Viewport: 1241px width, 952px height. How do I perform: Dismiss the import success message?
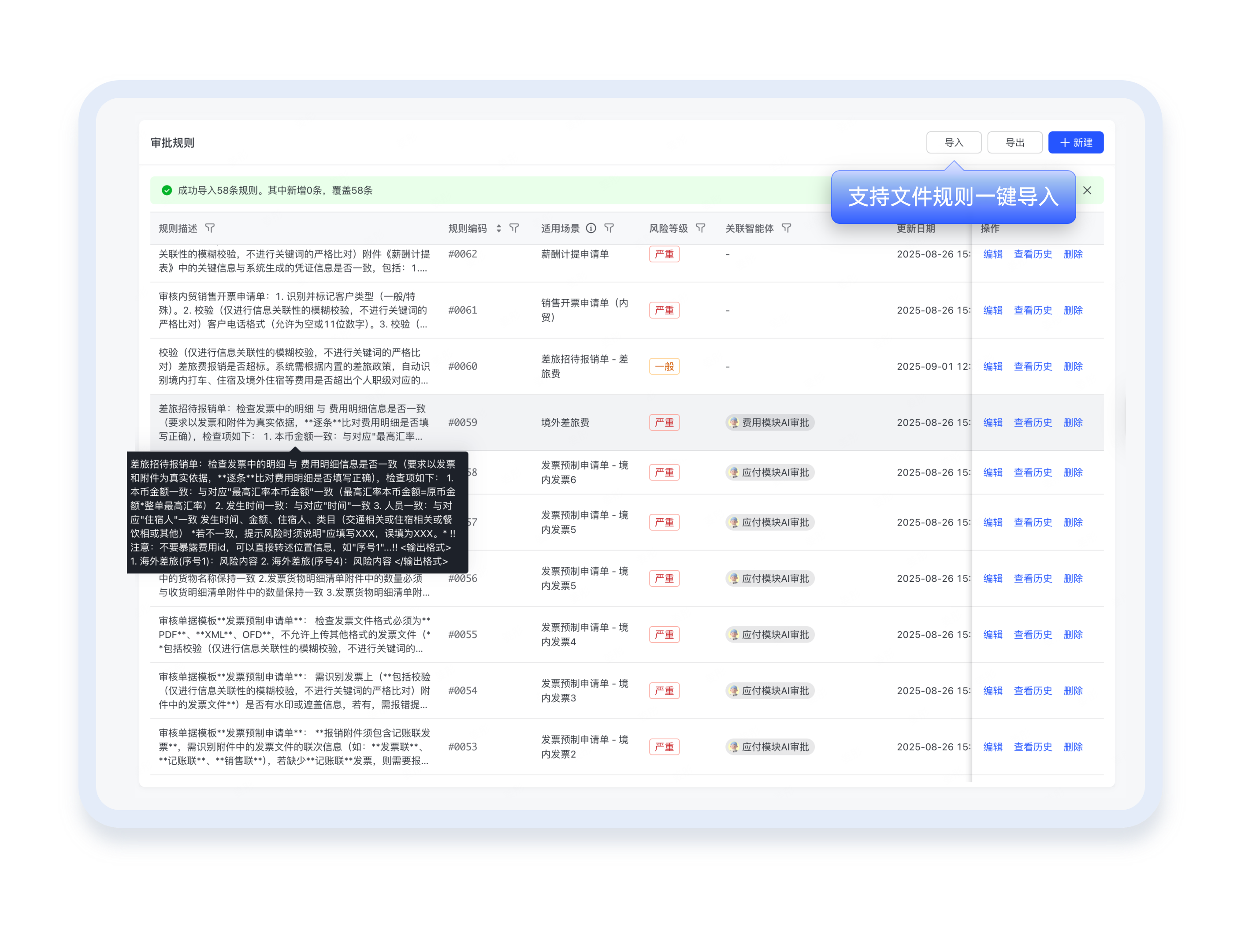tap(1087, 190)
